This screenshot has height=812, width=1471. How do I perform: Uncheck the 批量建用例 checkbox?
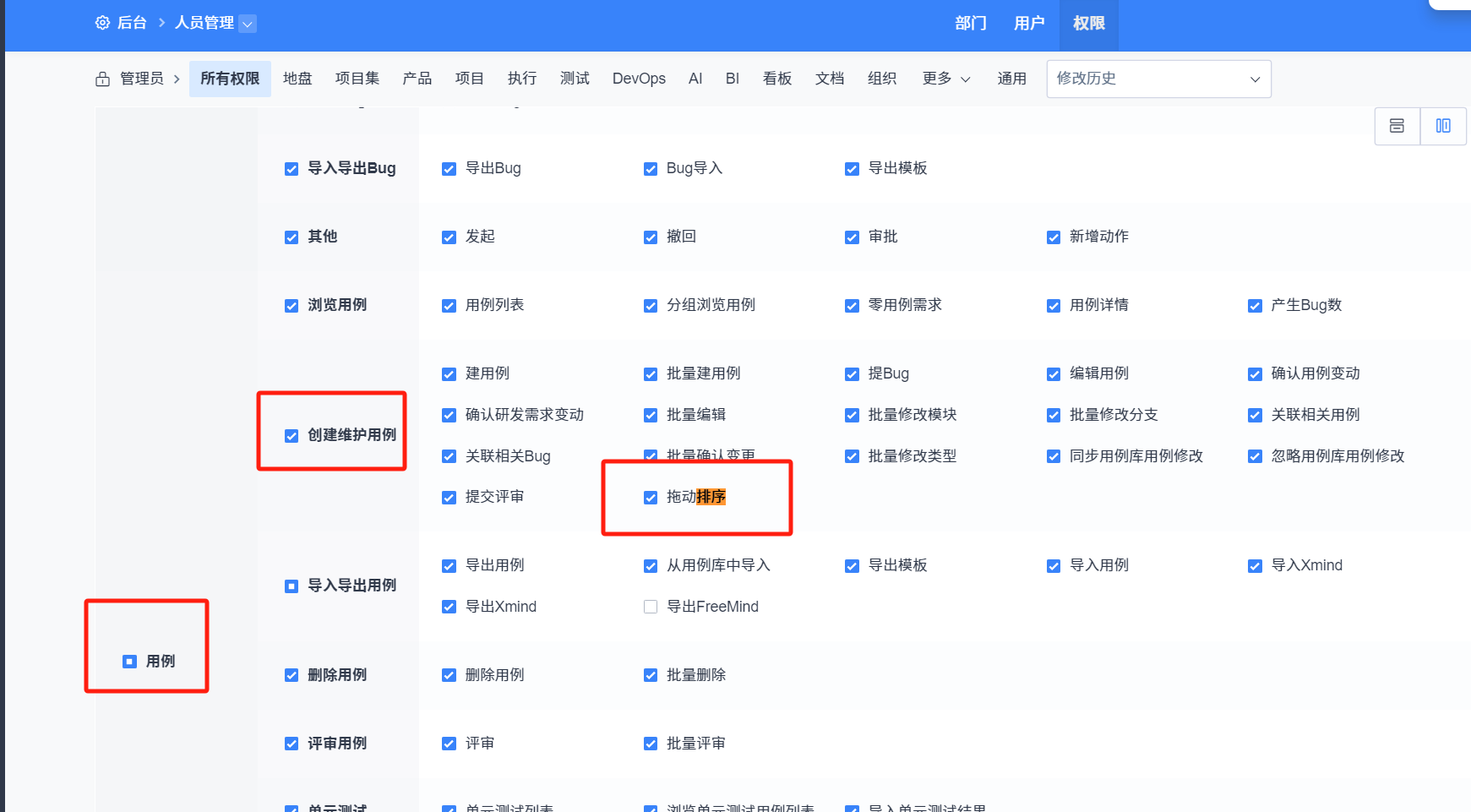pos(651,374)
